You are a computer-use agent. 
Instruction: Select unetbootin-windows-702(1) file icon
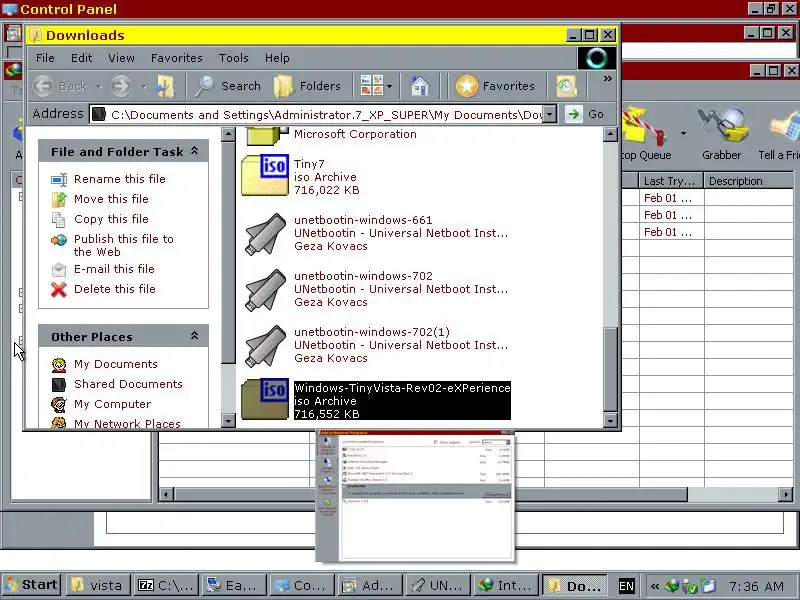(265, 345)
